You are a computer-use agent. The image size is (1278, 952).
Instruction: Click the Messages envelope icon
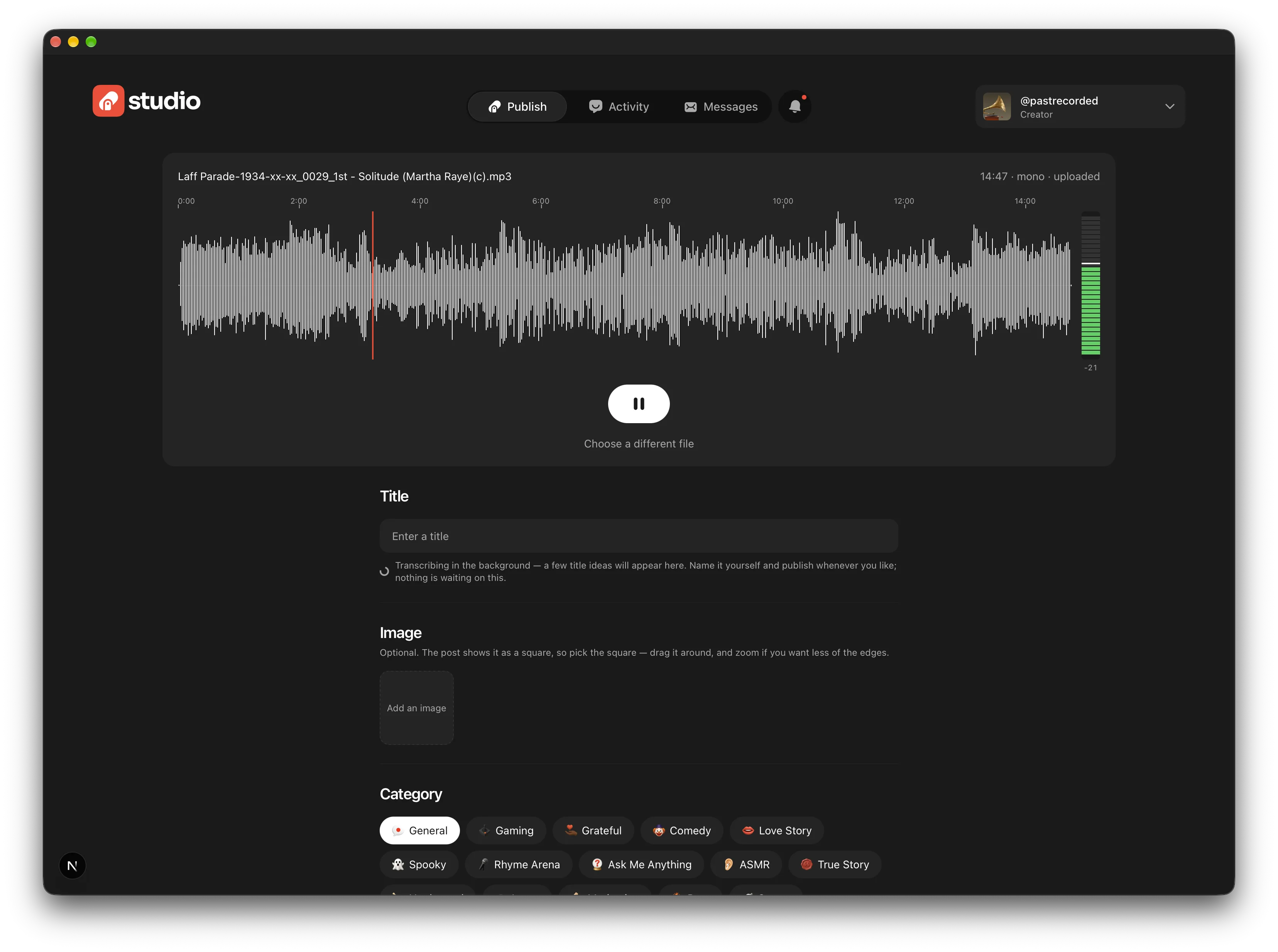point(691,107)
